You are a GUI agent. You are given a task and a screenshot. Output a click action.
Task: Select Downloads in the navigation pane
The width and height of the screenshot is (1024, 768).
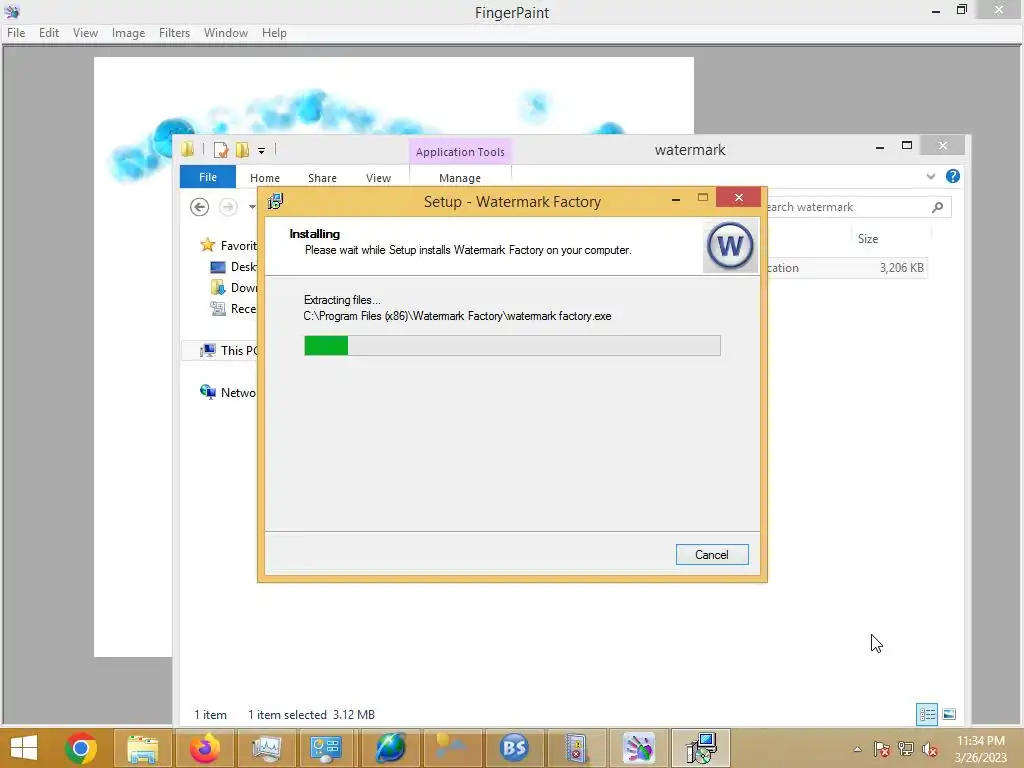point(233,287)
